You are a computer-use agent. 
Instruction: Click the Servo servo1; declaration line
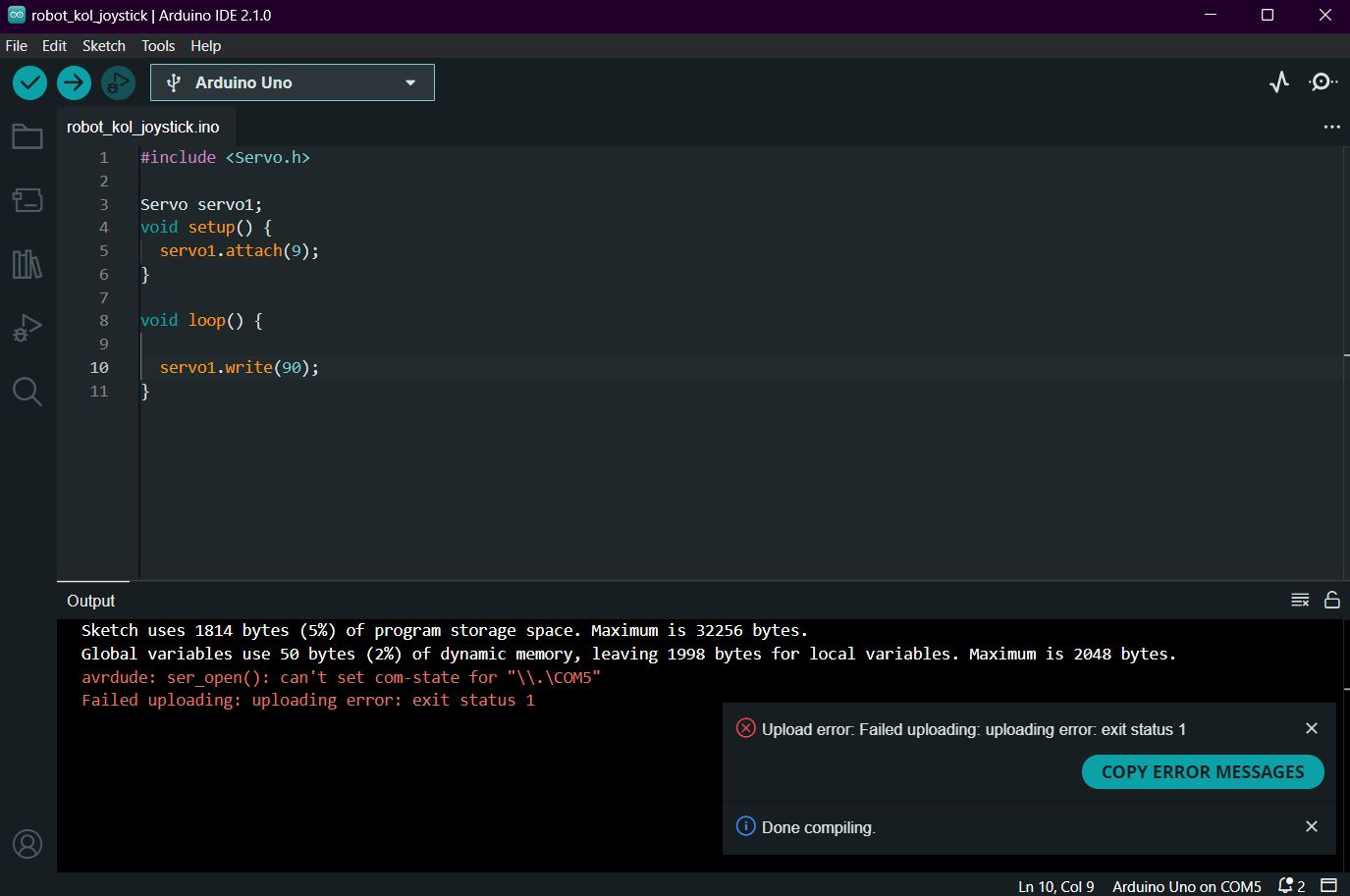201,204
